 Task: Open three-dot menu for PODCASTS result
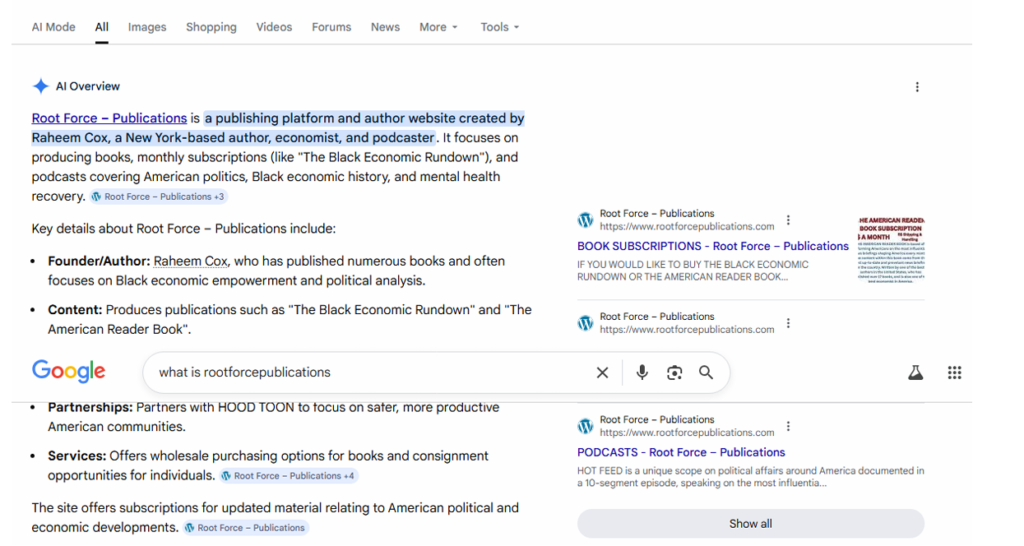coord(788,426)
